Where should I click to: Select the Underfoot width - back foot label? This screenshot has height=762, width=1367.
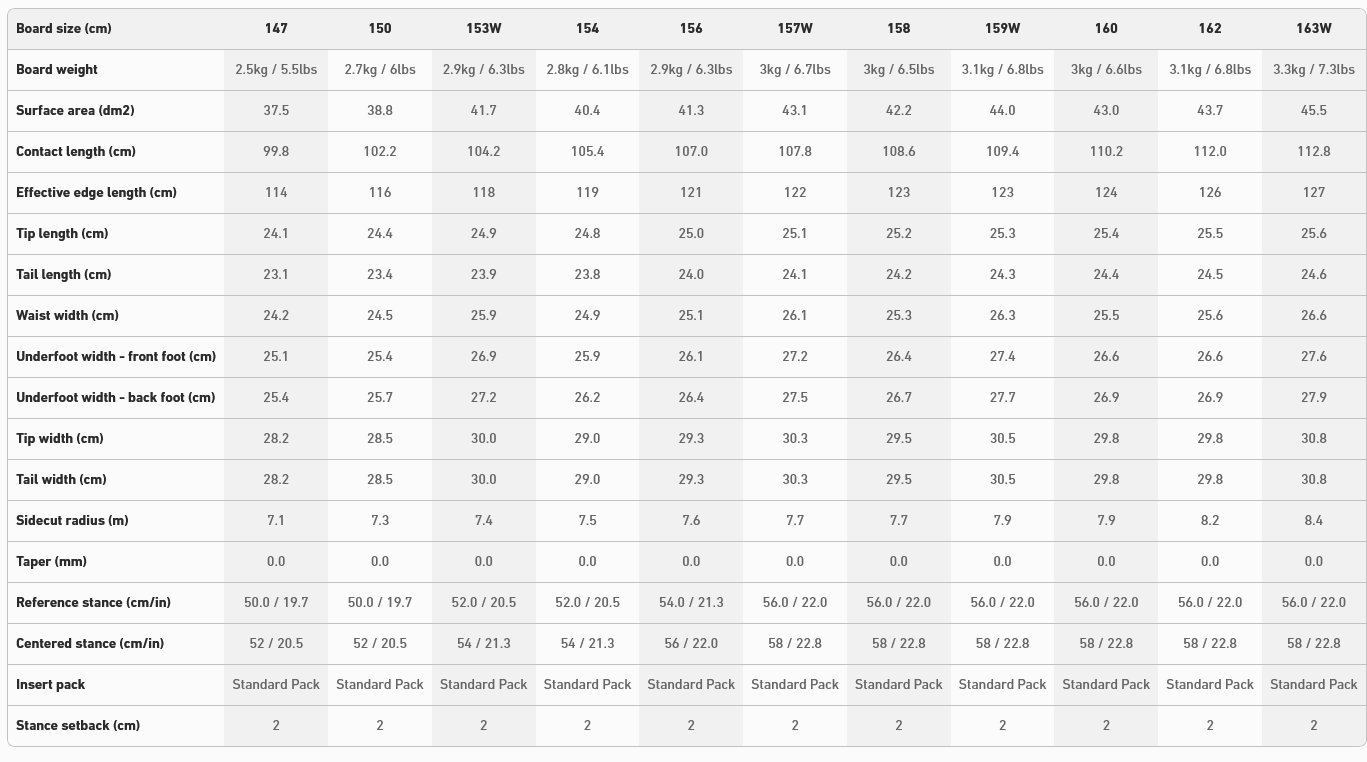(x=115, y=397)
